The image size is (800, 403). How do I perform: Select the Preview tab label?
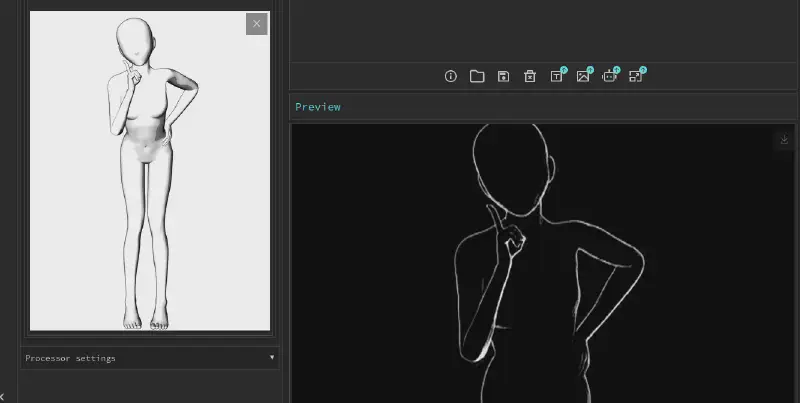(x=317, y=106)
